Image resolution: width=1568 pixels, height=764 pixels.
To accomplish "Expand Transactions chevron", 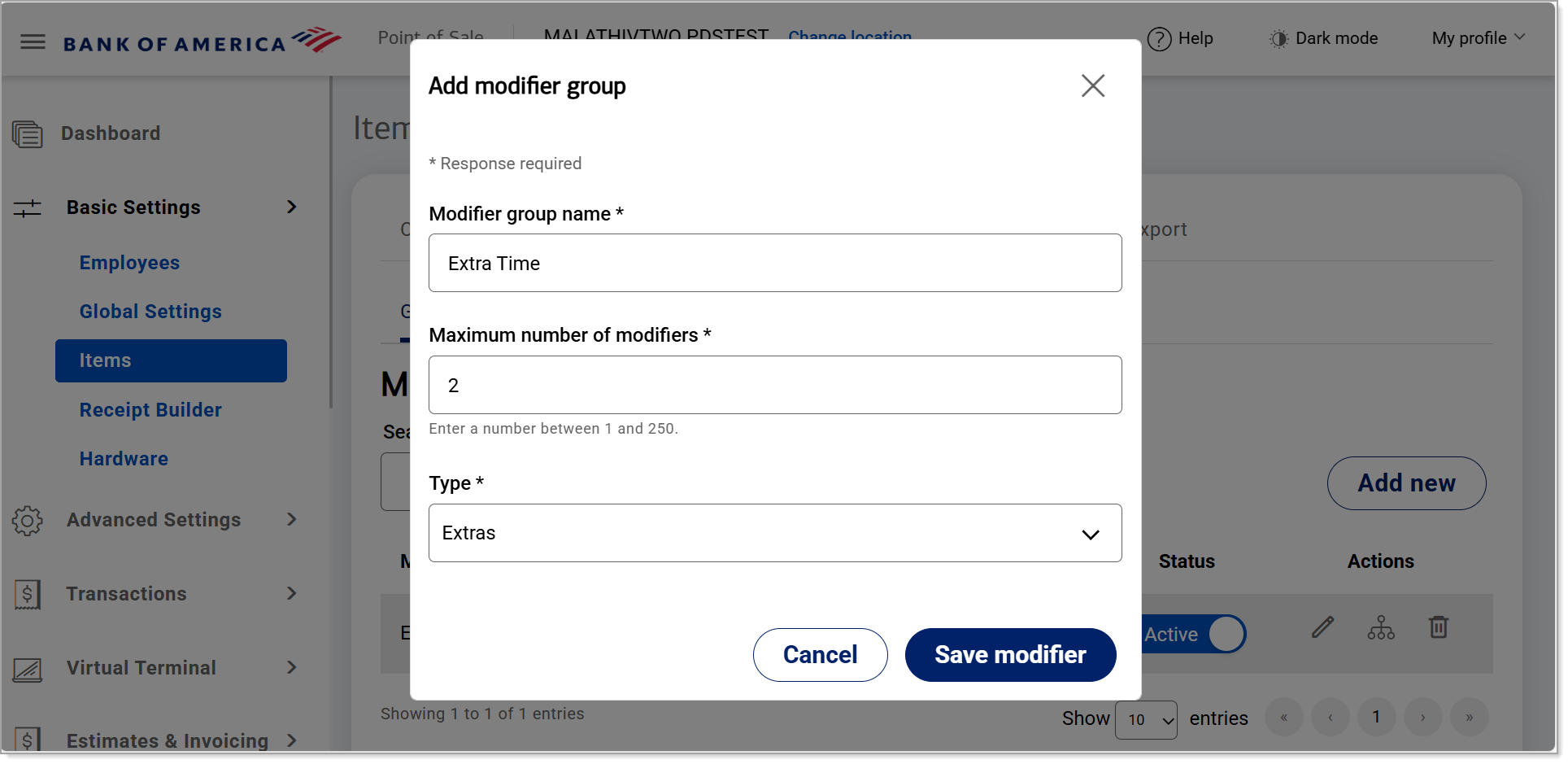I will click(x=291, y=594).
